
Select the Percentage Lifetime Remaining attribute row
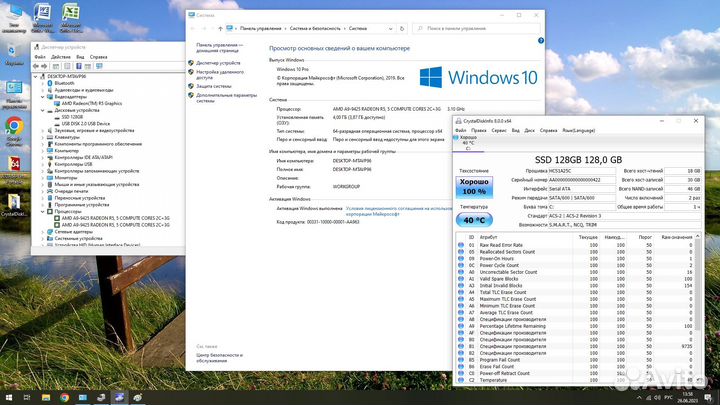576,326
